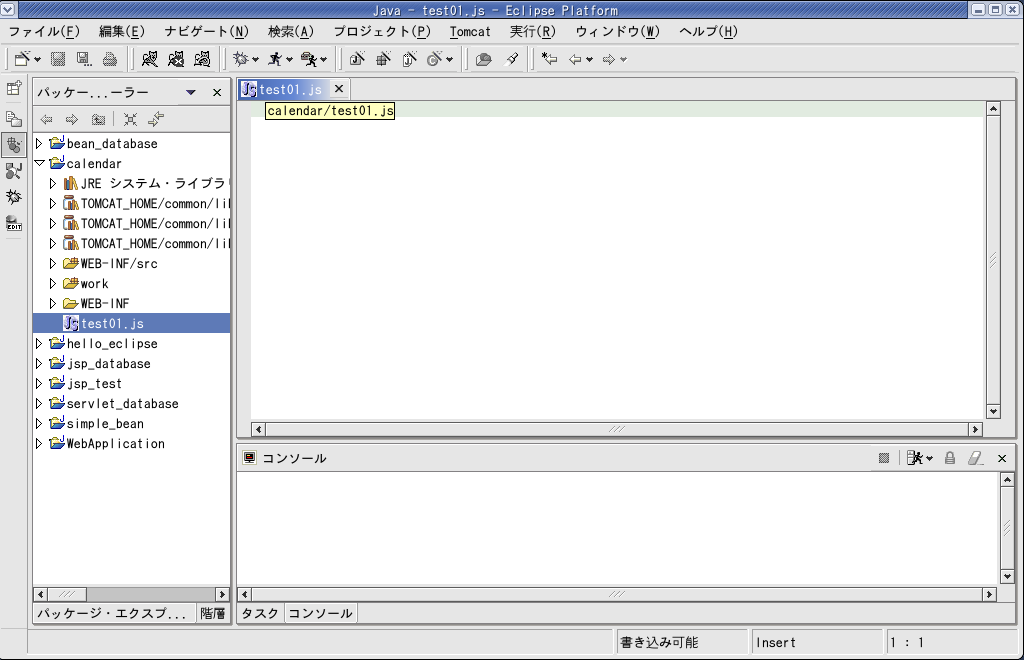Viewport: 1024px width, 660px height.
Task: Open the Tomcat menu
Action: pyautogui.click(x=470, y=31)
